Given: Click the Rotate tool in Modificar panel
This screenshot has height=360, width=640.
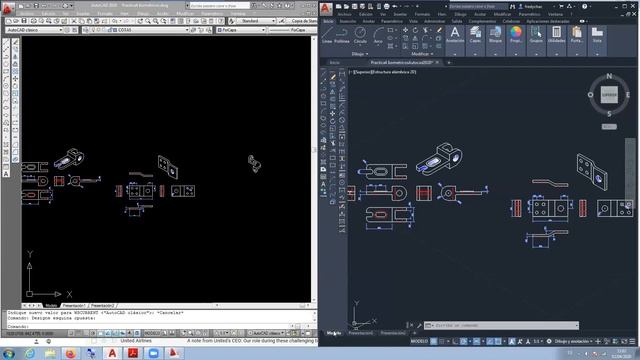Looking at the screenshot, I should (415, 30).
